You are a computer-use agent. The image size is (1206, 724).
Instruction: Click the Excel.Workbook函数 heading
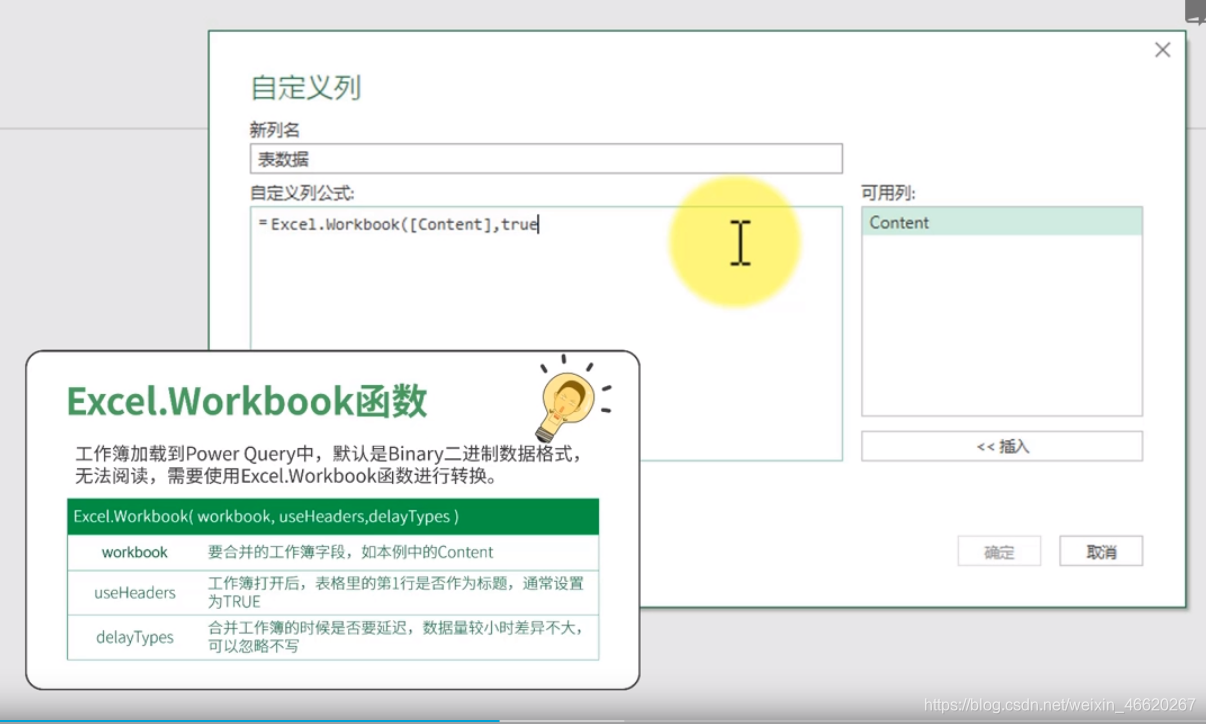[247, 401]
